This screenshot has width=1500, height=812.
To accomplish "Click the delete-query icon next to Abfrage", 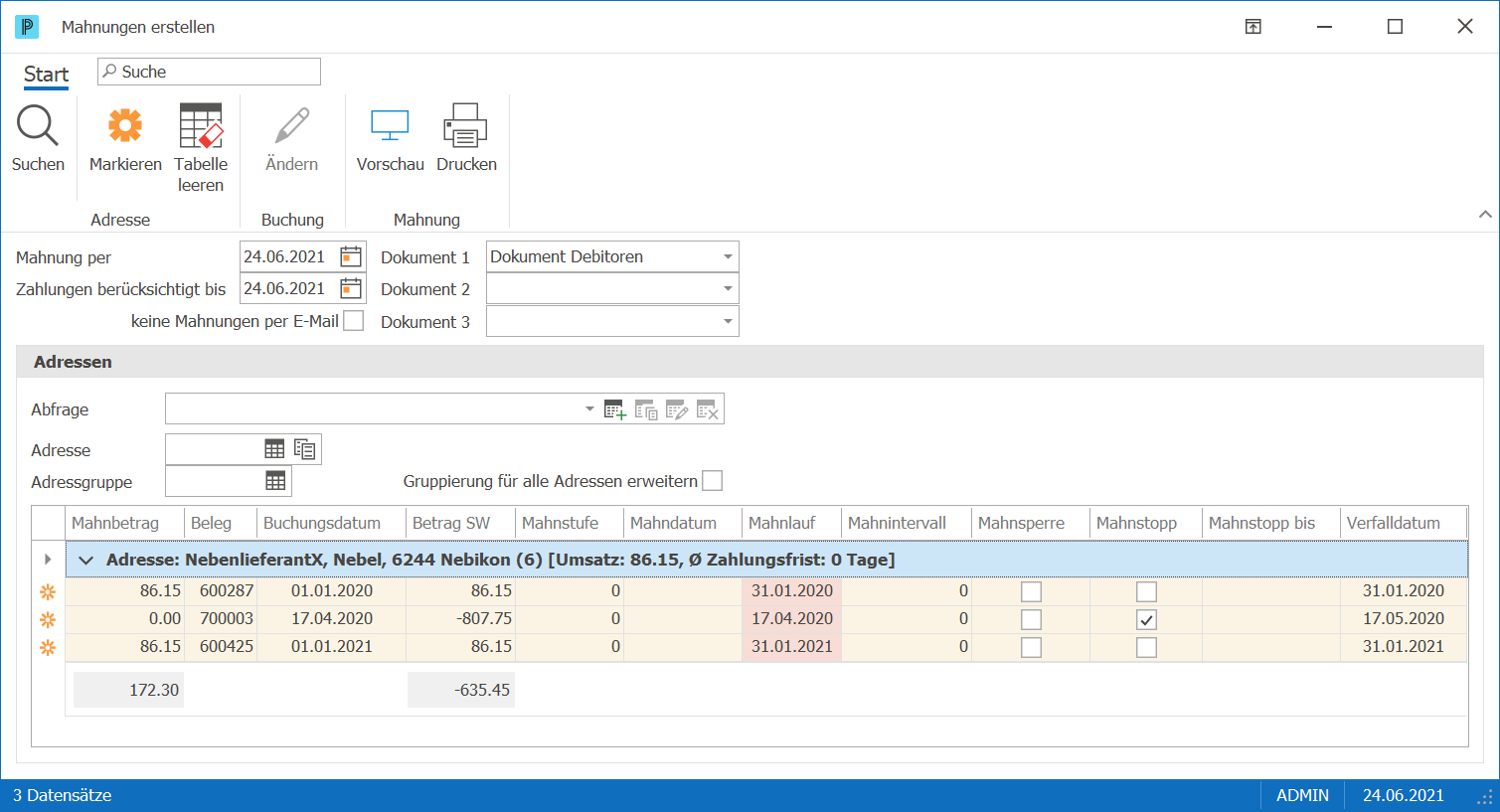I will click(708, 409).
